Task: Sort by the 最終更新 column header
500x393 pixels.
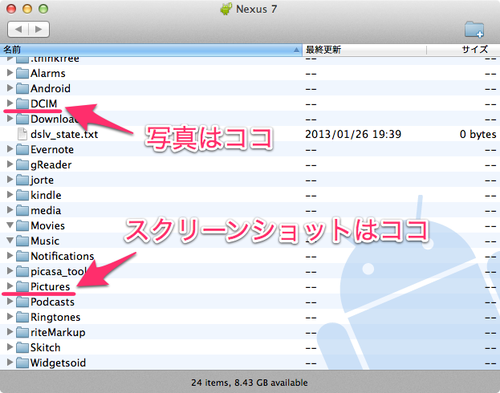Action: (364, 50)
